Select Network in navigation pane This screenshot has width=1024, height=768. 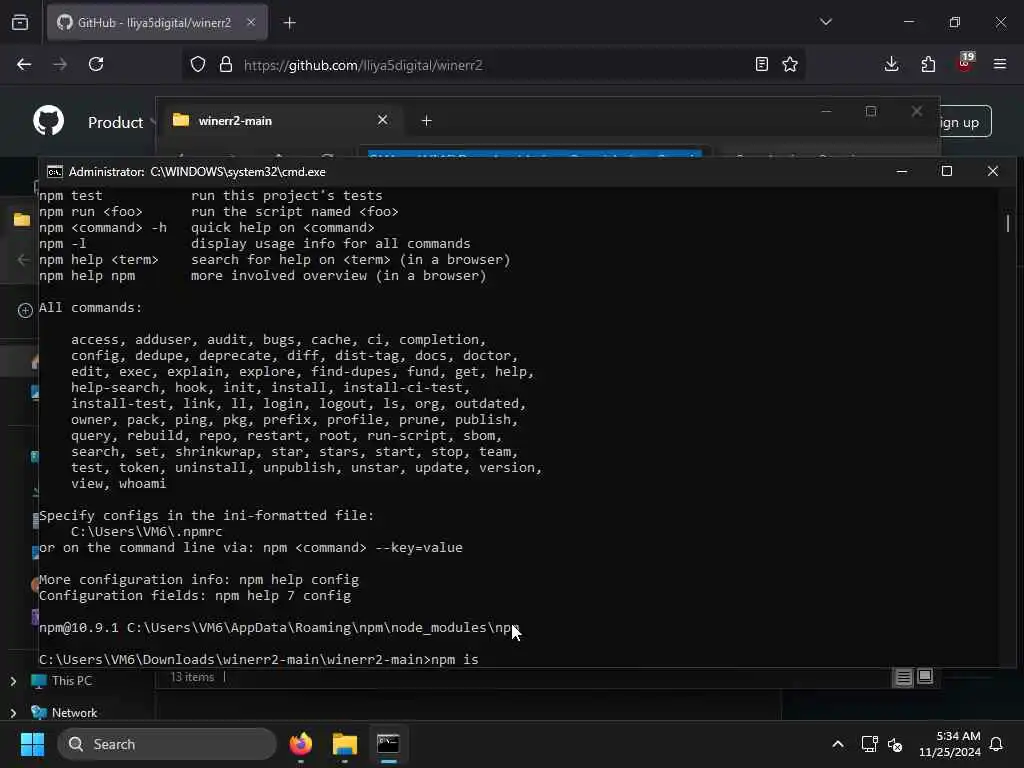65,713
